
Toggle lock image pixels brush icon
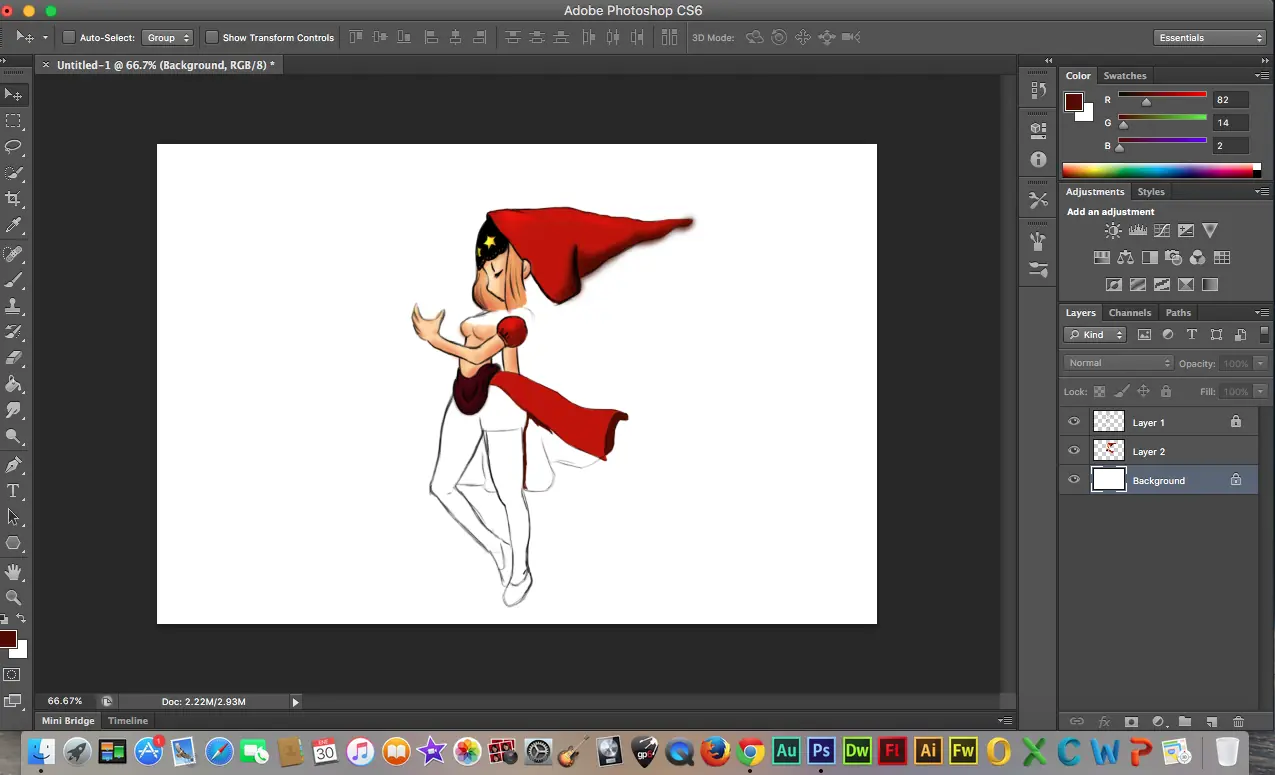(x=1121, y=392)
